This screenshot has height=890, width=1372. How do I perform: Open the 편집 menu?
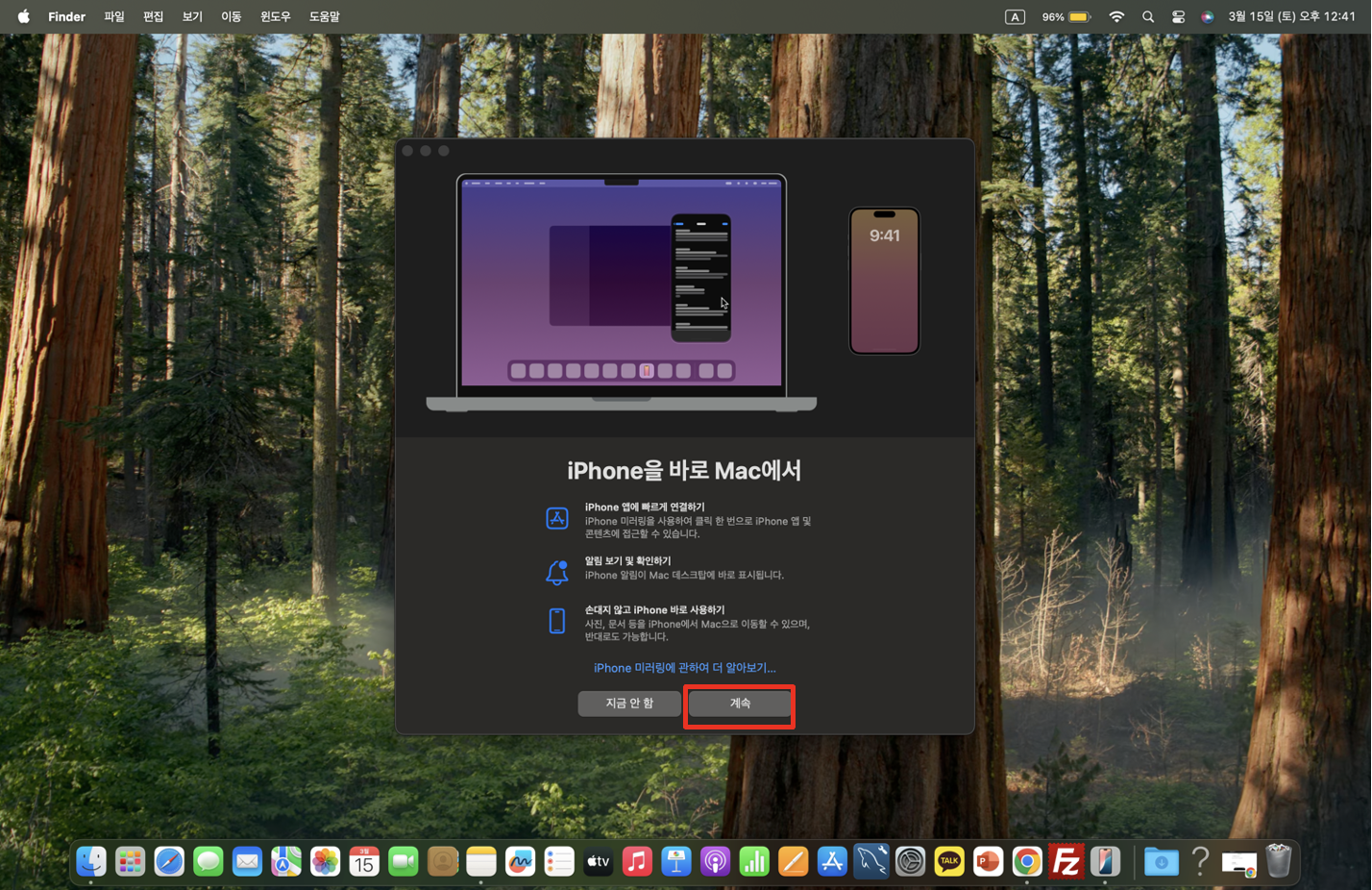[154, 16]
